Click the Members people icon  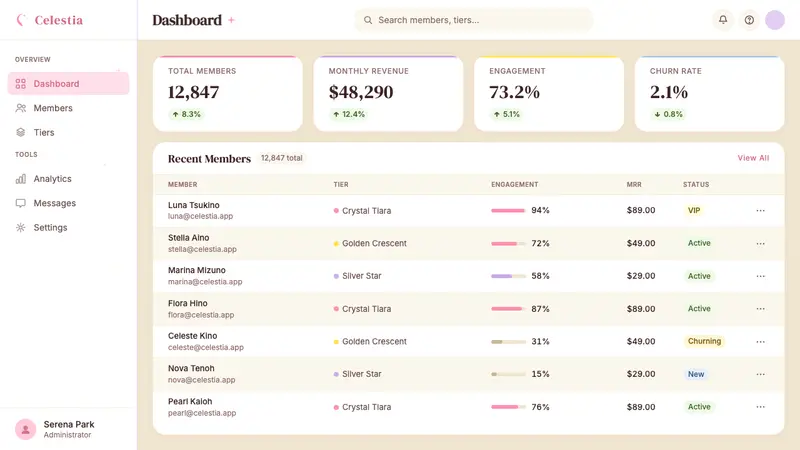(x=20, y=108)
